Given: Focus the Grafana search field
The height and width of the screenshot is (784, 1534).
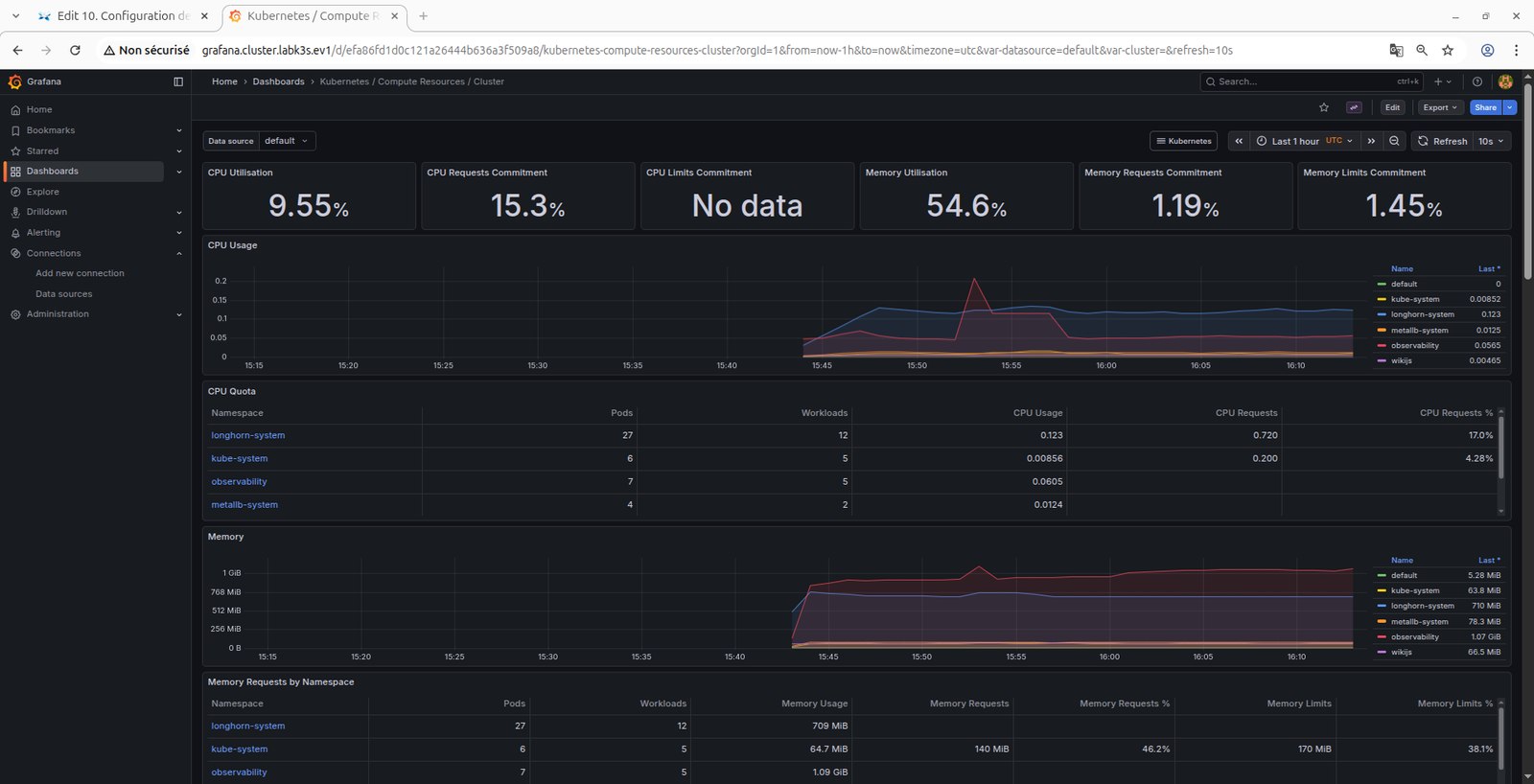Looking at the screenshot, I should [x=1312, y=81].
